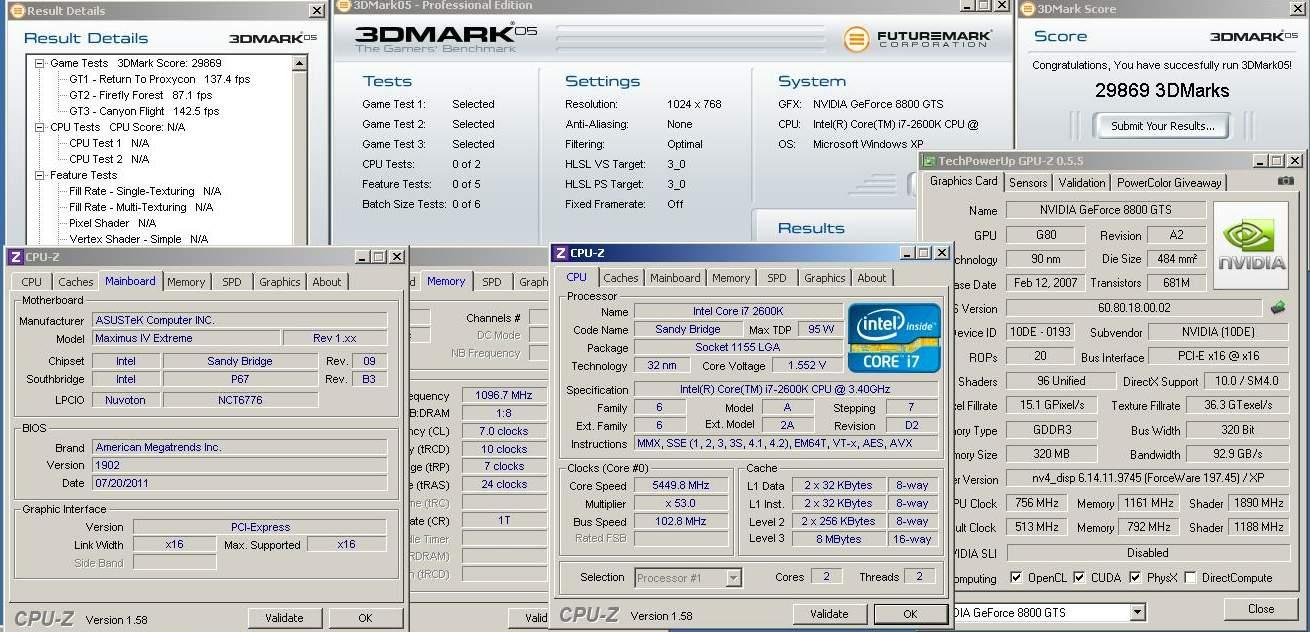Click 3DMark05 logo in Score window

click(x=1254, y=36)
